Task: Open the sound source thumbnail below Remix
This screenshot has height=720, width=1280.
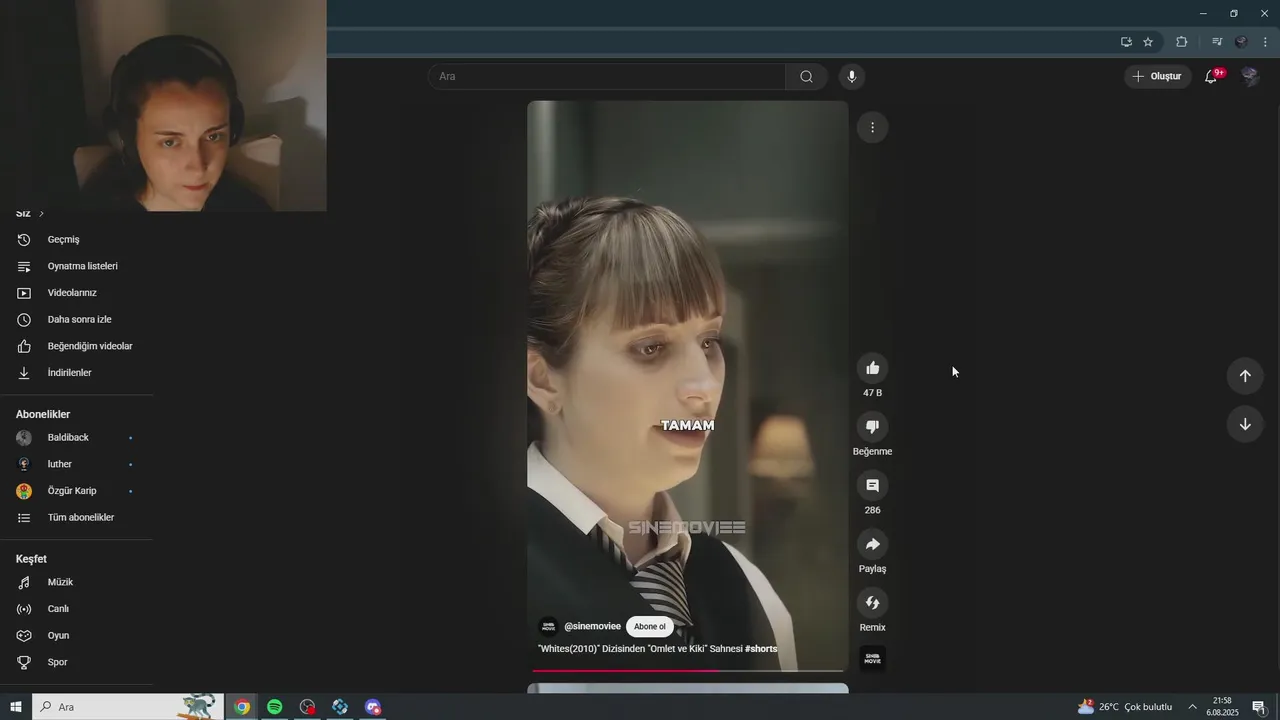Action: tap(872, 659)
